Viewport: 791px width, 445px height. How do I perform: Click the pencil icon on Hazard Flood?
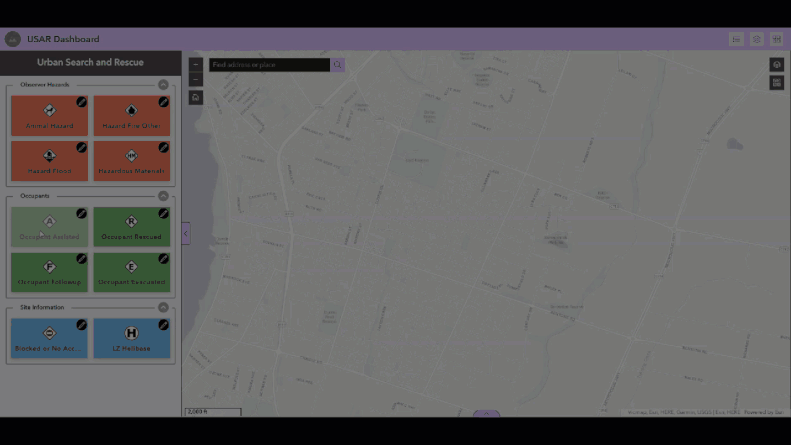[x=81, y=147]
